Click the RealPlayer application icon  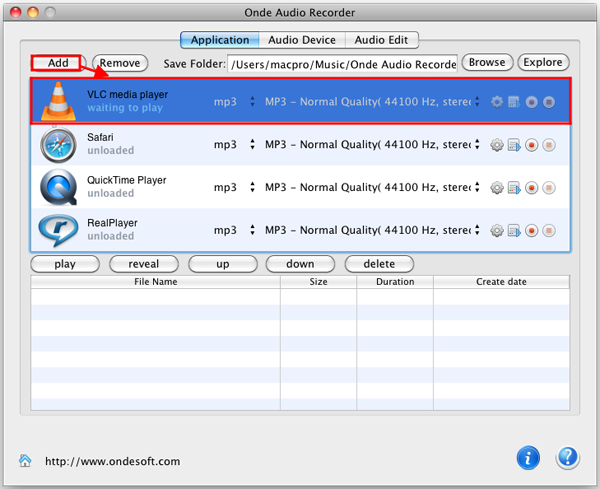point(58,230)
